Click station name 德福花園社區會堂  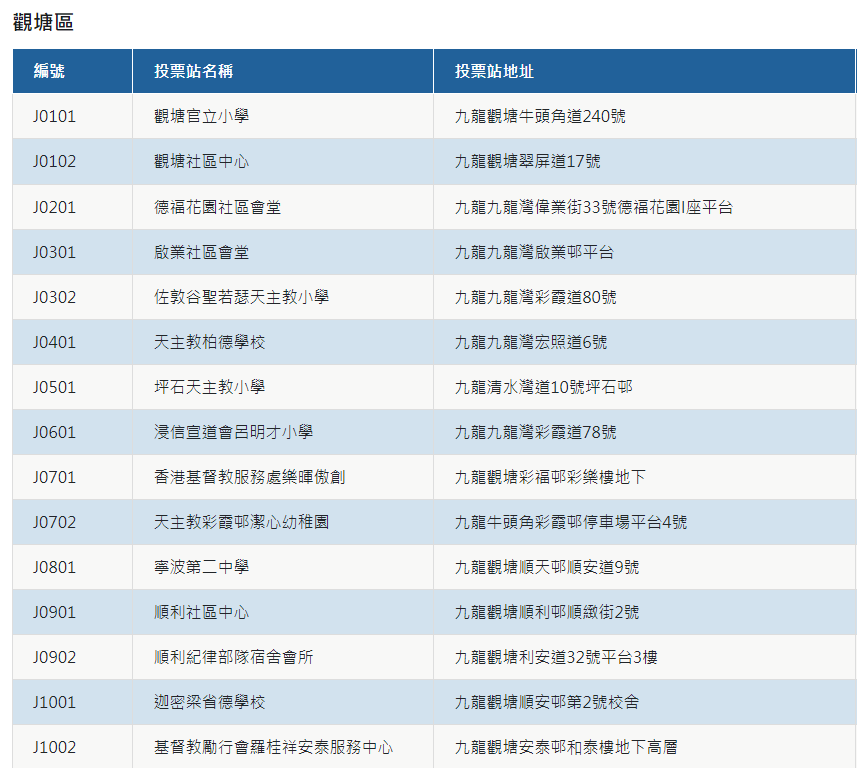click(x=217, y=207)
